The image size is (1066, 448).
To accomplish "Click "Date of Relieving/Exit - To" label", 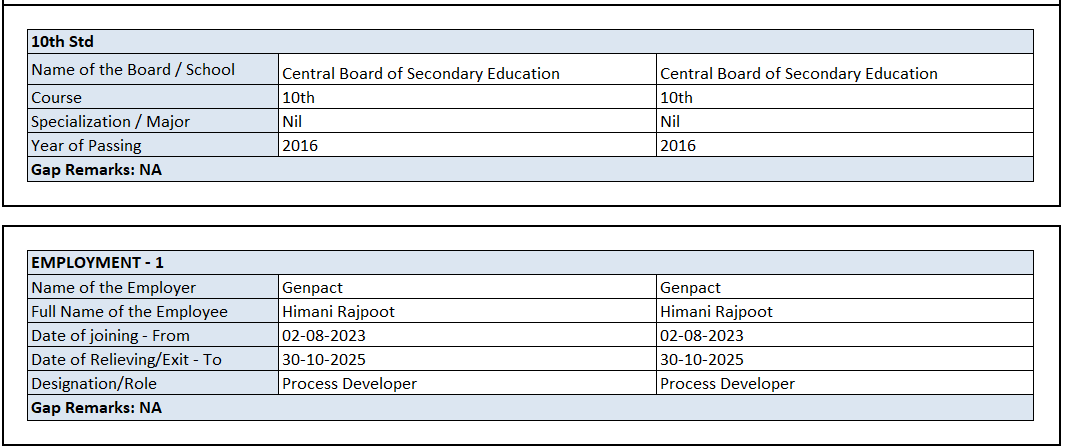I will [126, 360].
